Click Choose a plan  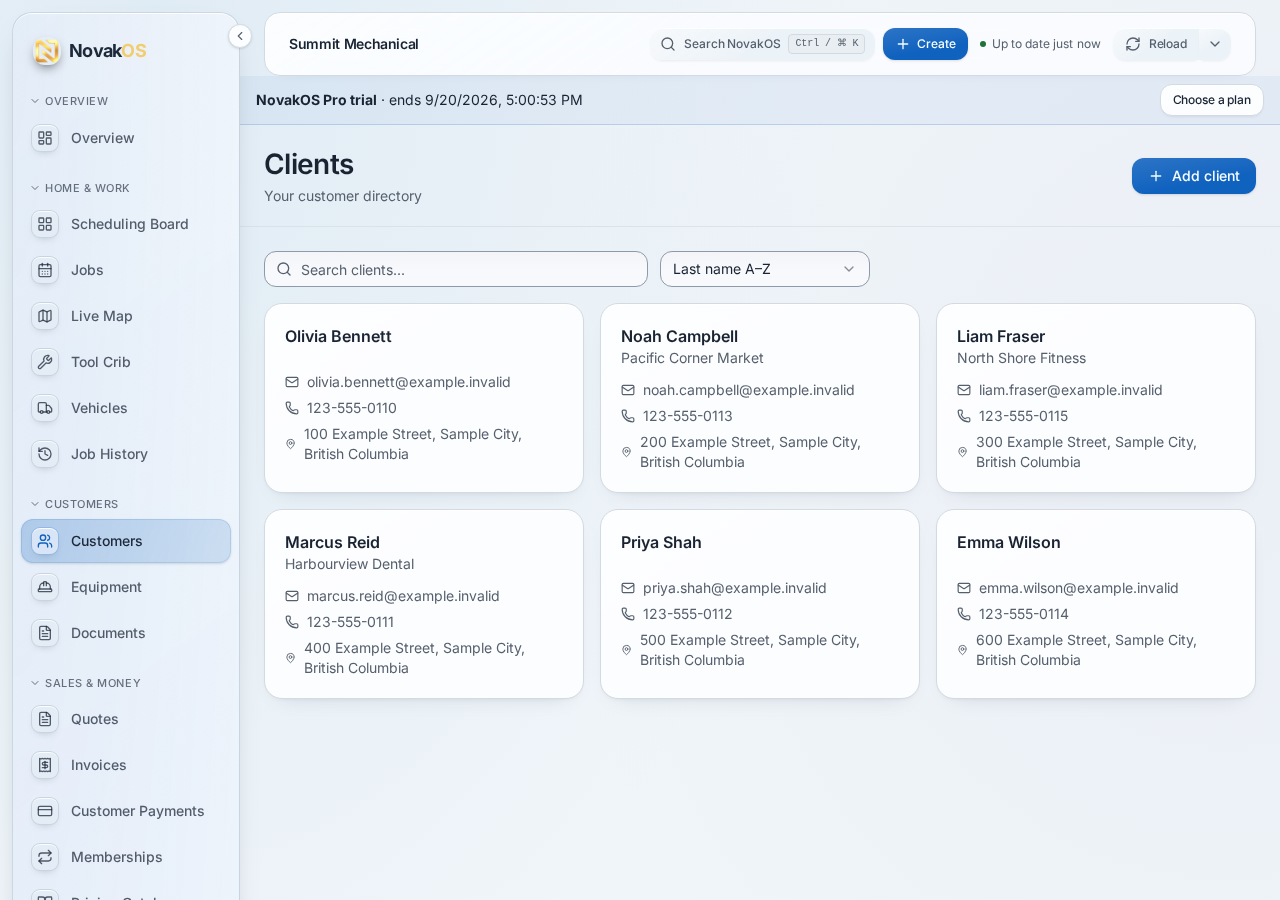[1212, 100]
